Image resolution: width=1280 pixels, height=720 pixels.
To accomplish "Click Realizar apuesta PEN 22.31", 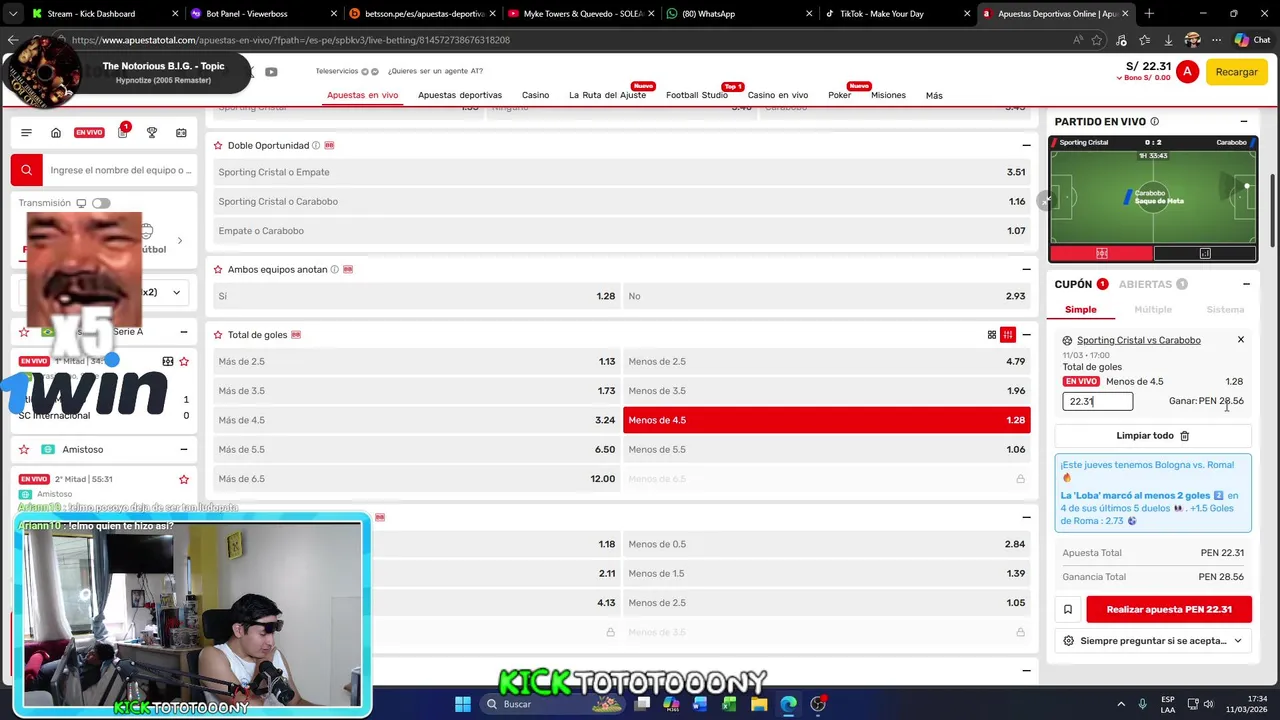I will (1169, 609).
